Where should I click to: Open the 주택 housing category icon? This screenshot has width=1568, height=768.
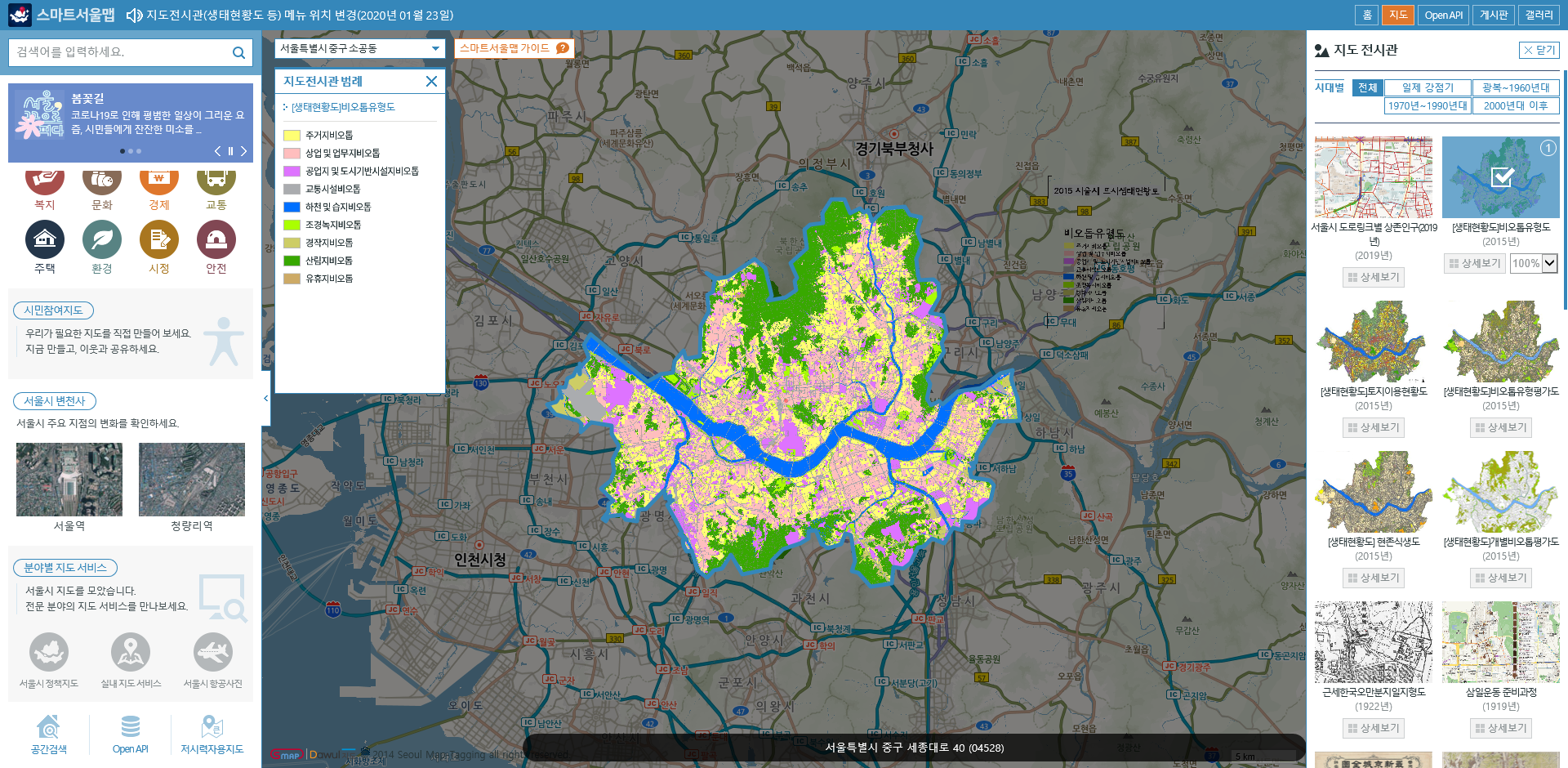[45, 239]
